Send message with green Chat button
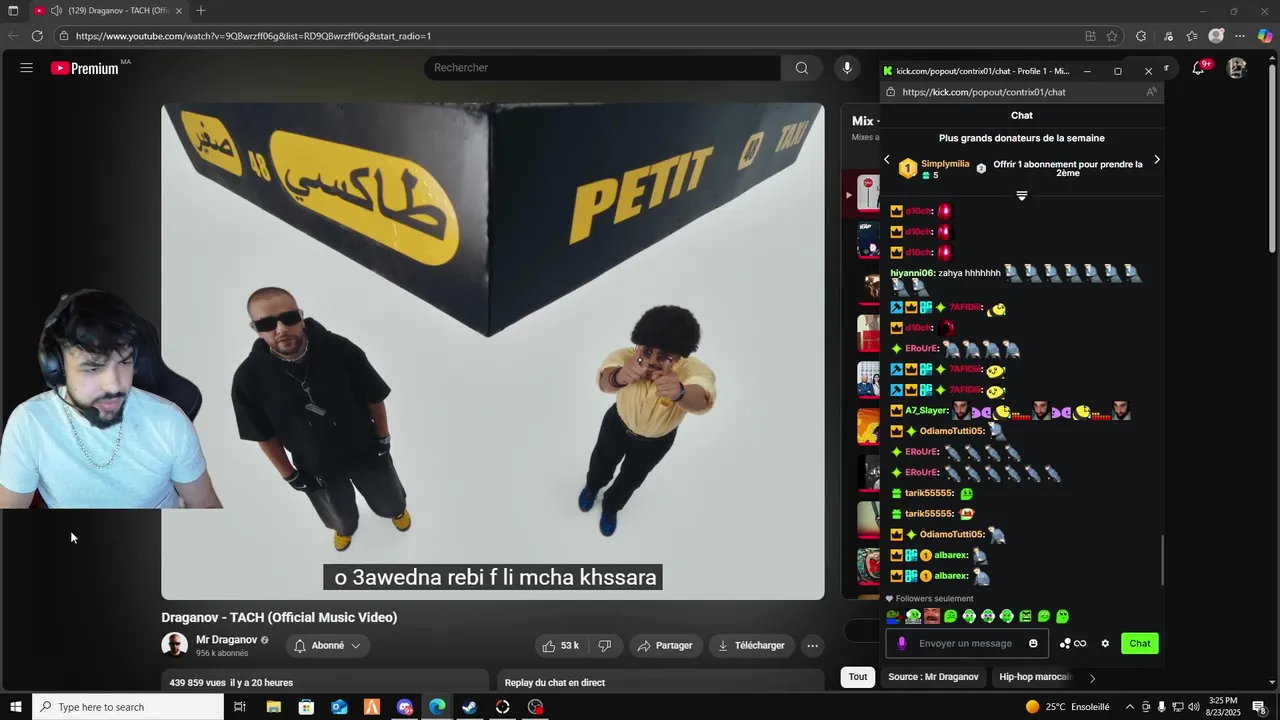This screenshot has width=1280, height=720. (x=1140, y=644)
